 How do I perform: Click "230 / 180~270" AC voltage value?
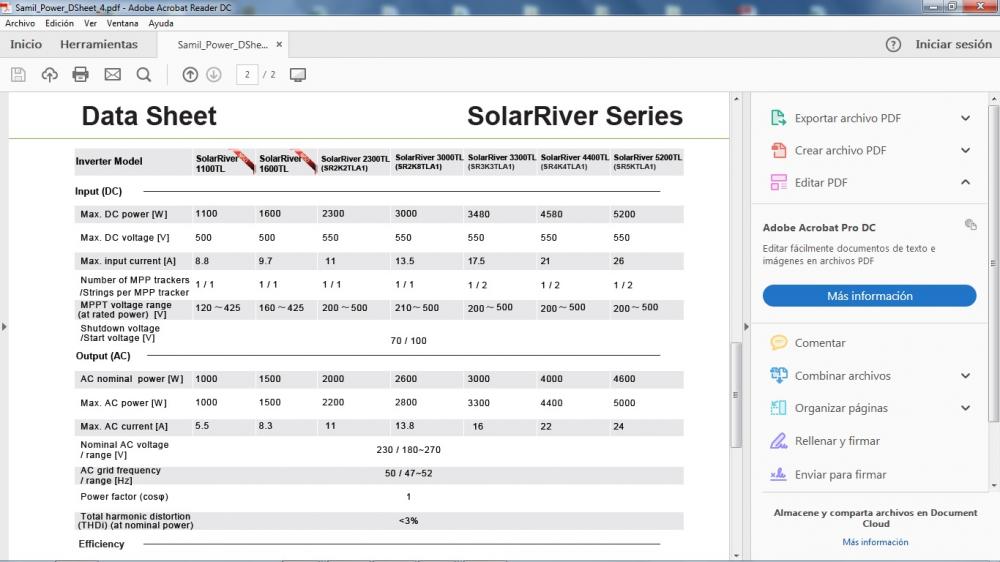(408, 450)
